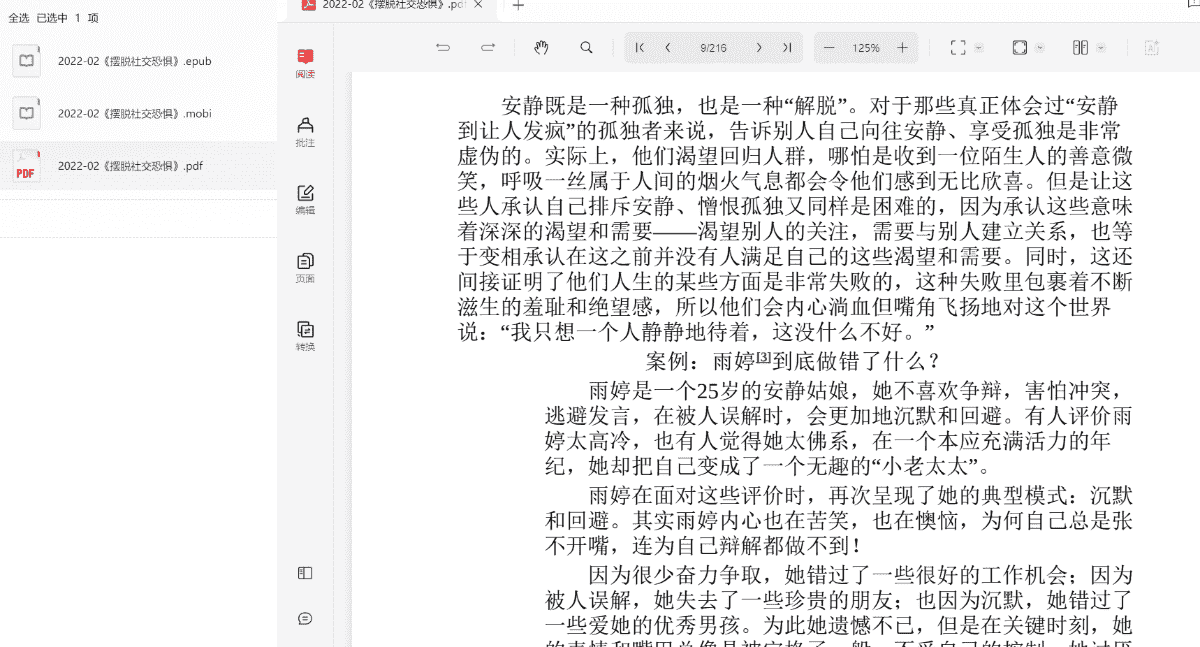The width and height of the screenshot is (1200, 647).
Task: Click the undo arrow in toolbar
Action: (443, 48)
